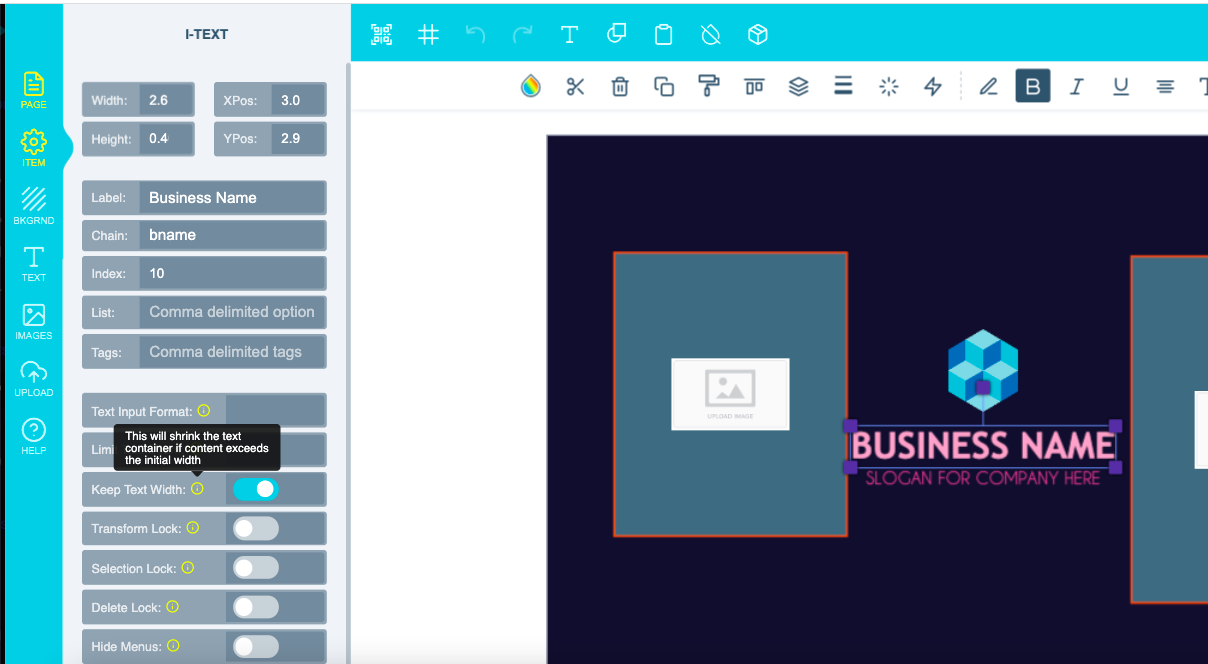Turn off Keep Text Width switch

(x=255, y=489)
